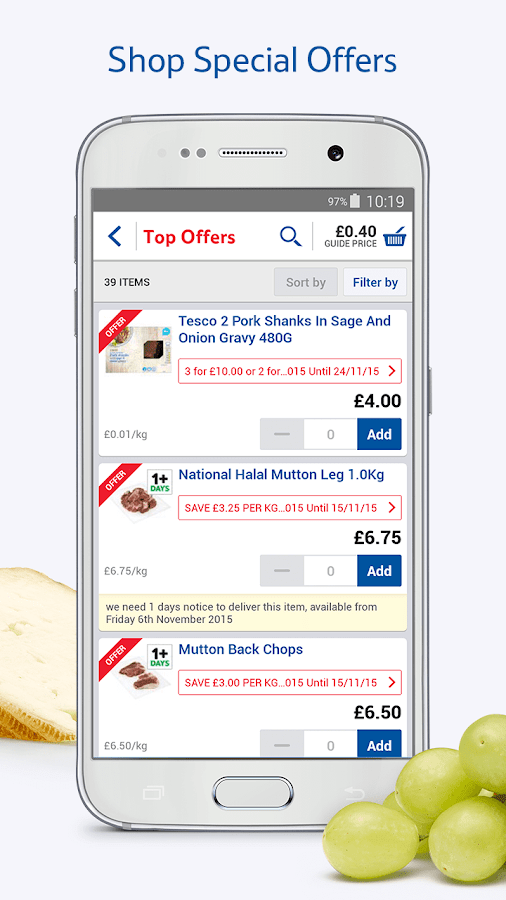The height and width of the screenshot is (900, 506).
Task: Tap the blue back arrow icon
Action: (115, 236)
